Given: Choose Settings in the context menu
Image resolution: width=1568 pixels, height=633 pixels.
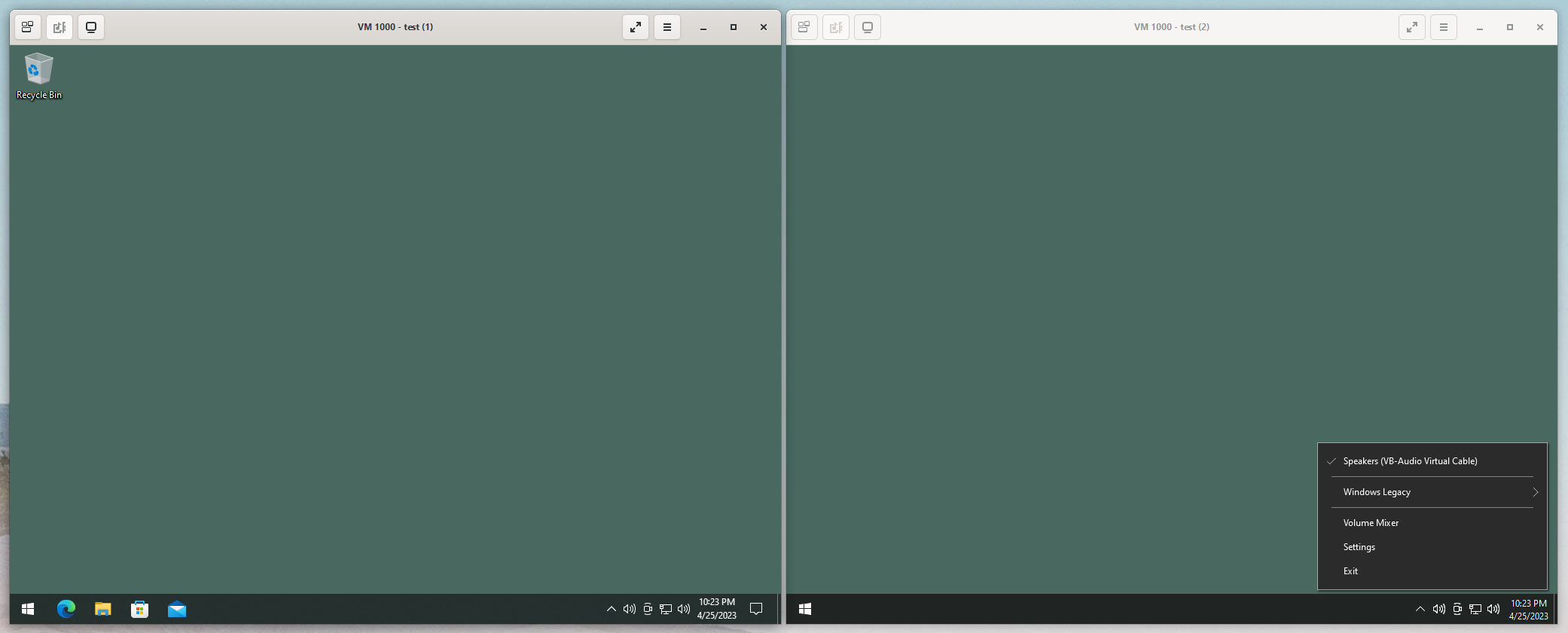Looking at the screenshot, I should click(1432, 547).
